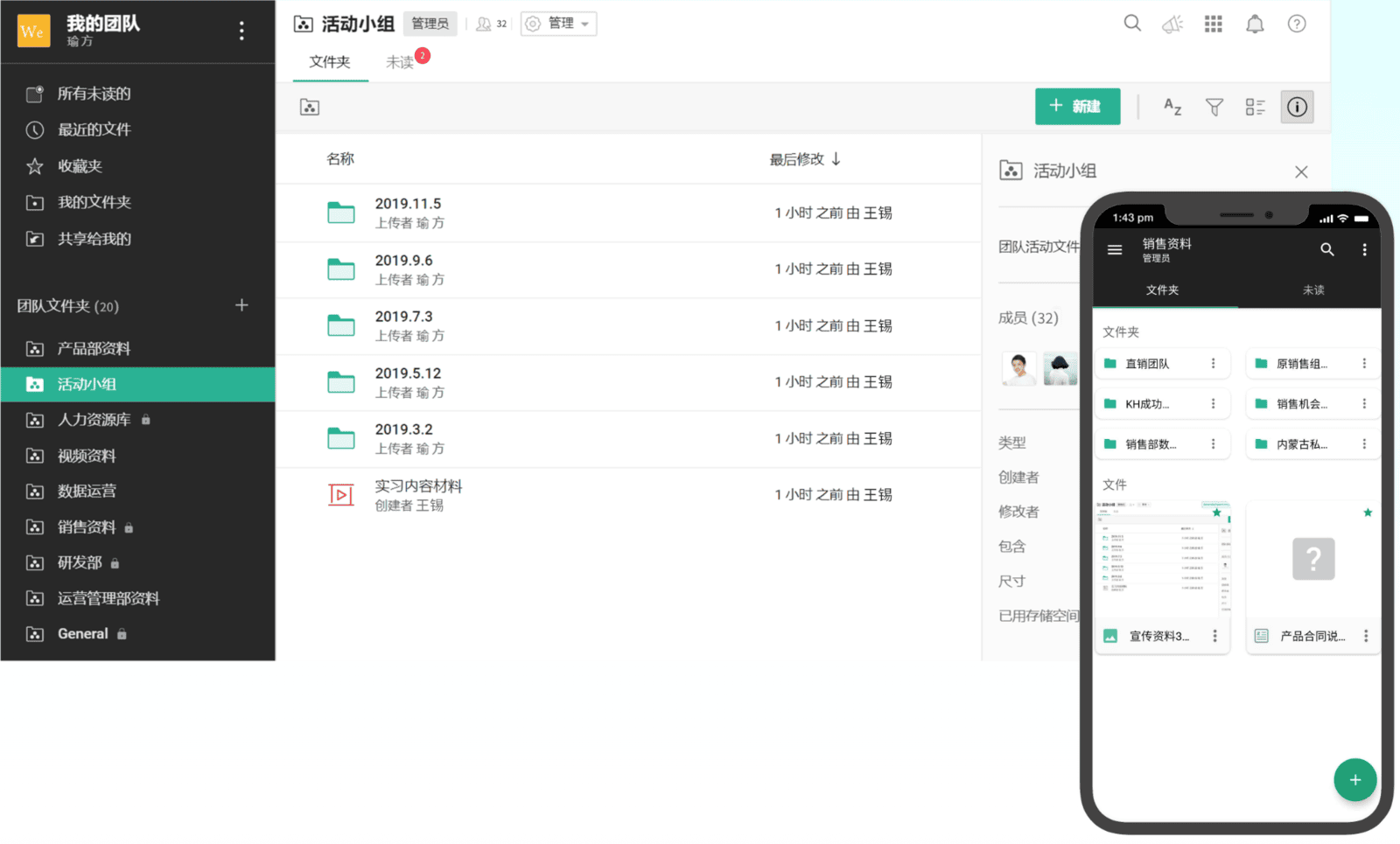
Task: Click the A-Z sort icon
Action: 1172,107
